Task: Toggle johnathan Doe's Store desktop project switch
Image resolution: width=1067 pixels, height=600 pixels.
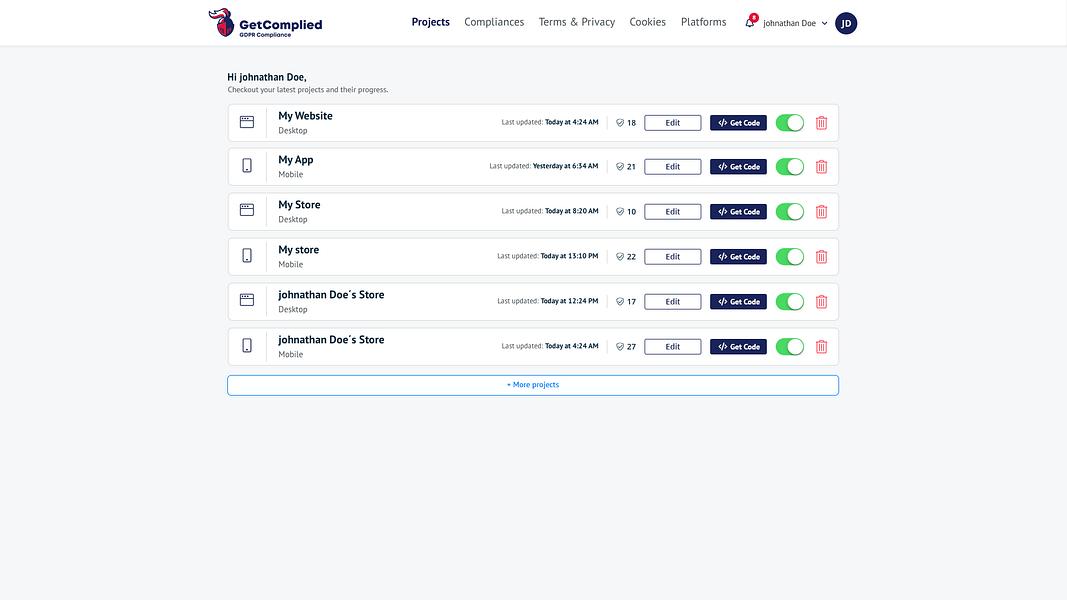Action: point(790,301)
